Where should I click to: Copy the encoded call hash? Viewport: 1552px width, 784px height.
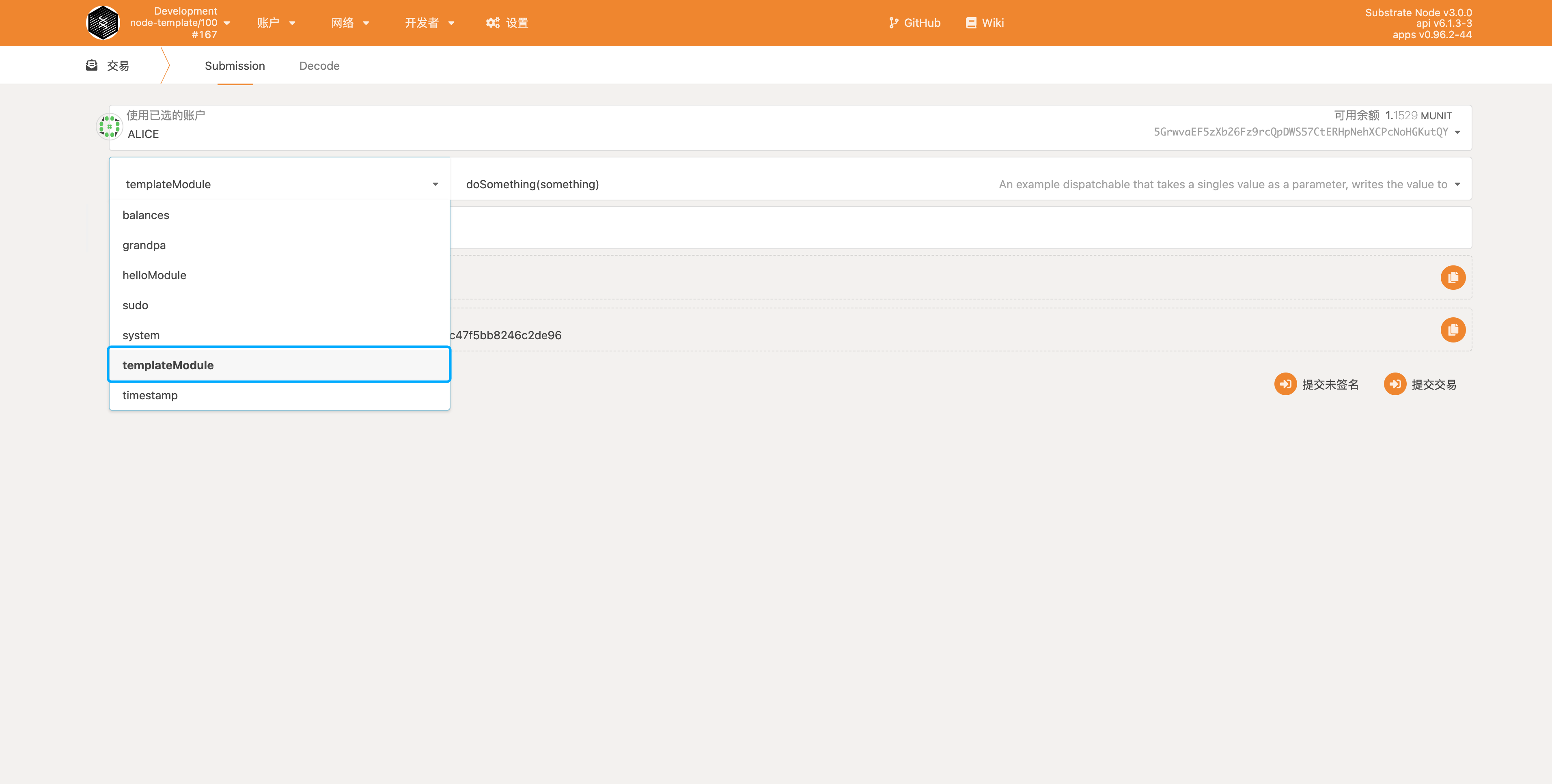click(x=1453, y=330)
